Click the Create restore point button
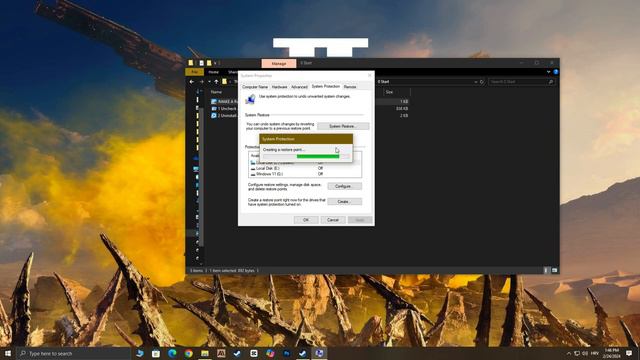This screenshot has width=640, height=360. [x=344, y=202]
